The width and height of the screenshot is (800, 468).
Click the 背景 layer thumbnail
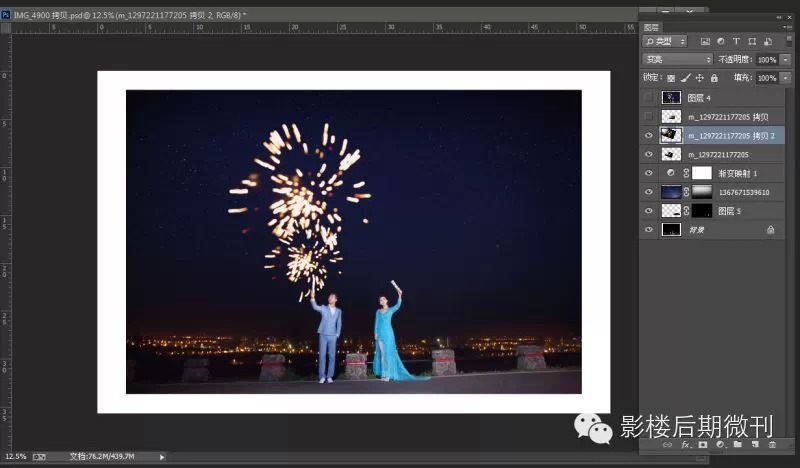[671, 230]
